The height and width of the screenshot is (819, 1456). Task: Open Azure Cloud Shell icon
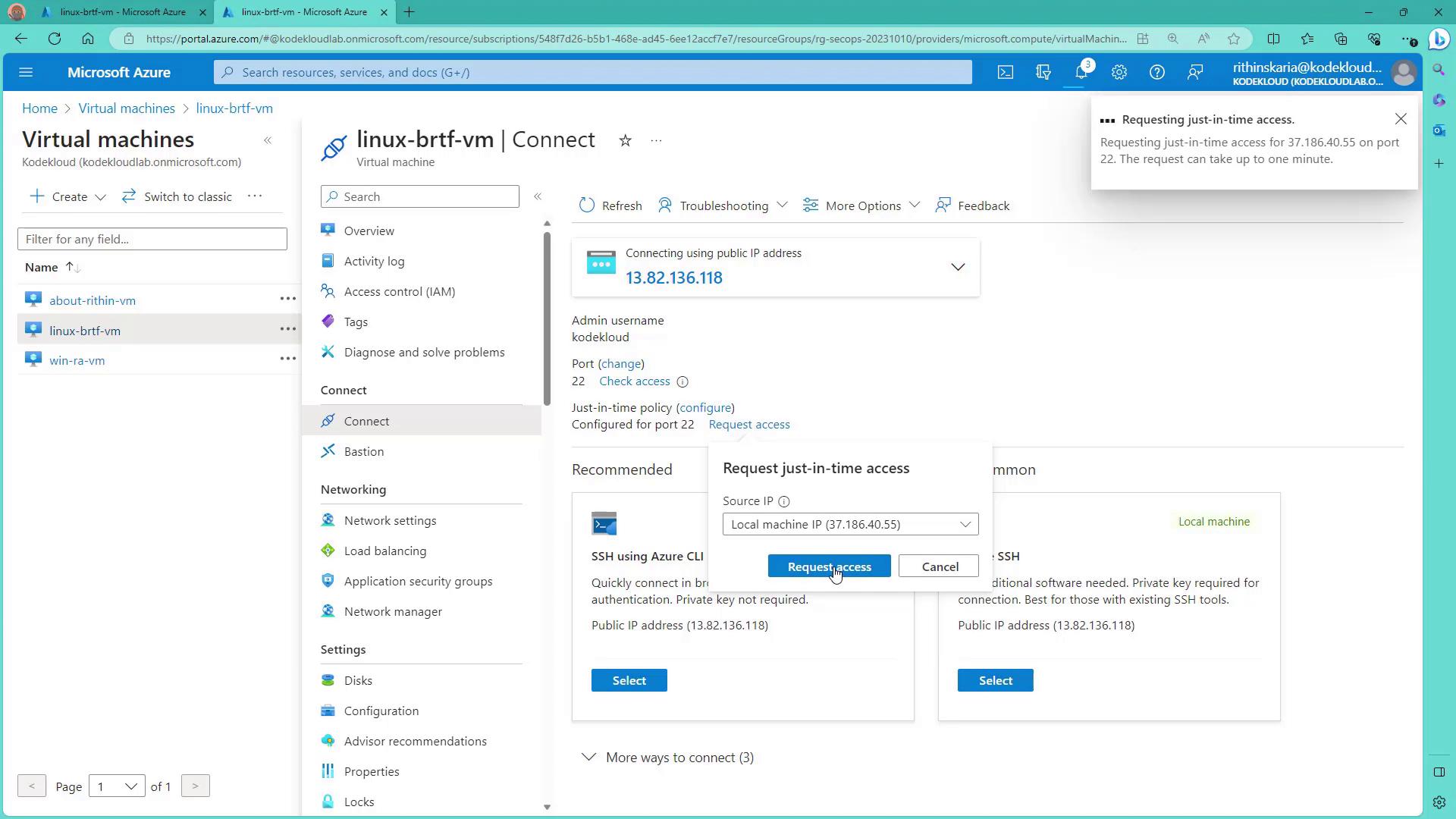pyautogui.click(x=1005, y=72)
